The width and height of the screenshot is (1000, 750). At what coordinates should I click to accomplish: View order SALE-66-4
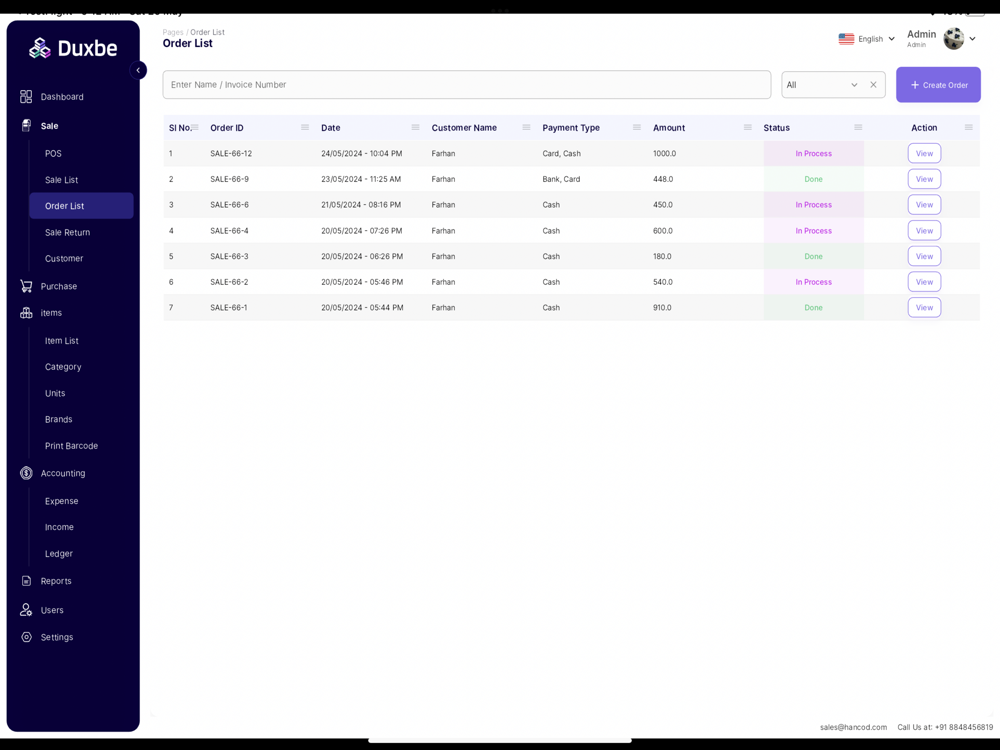924,231
